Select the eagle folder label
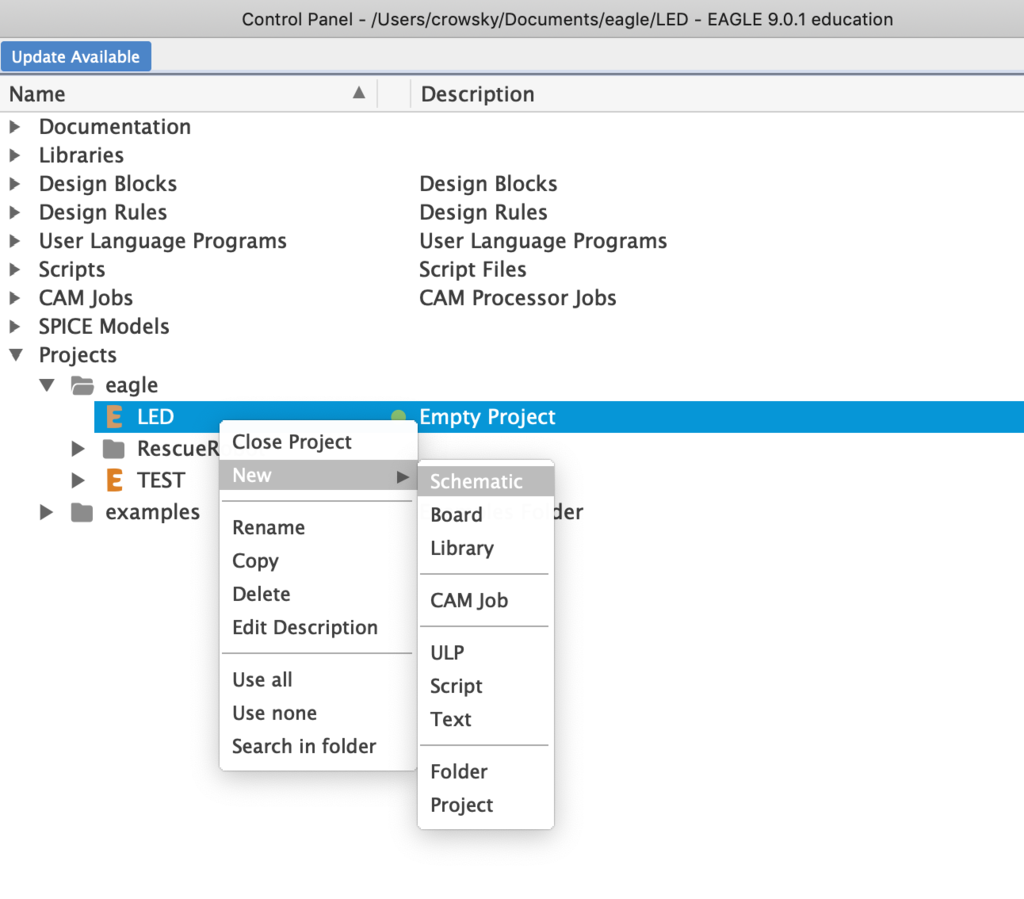Viewport: 1024px width, 899px height. tap(131, 385)
